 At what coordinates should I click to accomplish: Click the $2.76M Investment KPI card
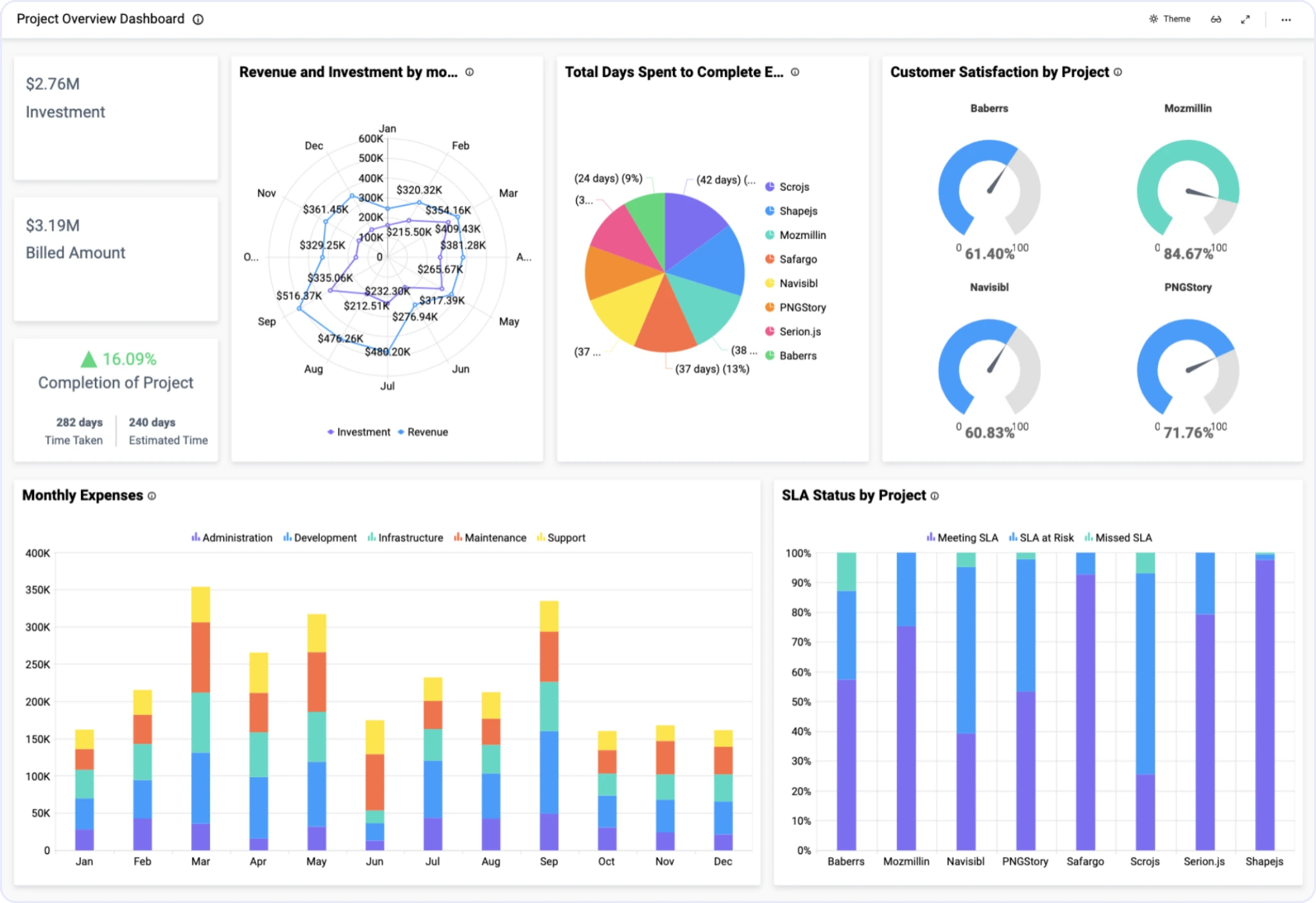pos(116,118)
